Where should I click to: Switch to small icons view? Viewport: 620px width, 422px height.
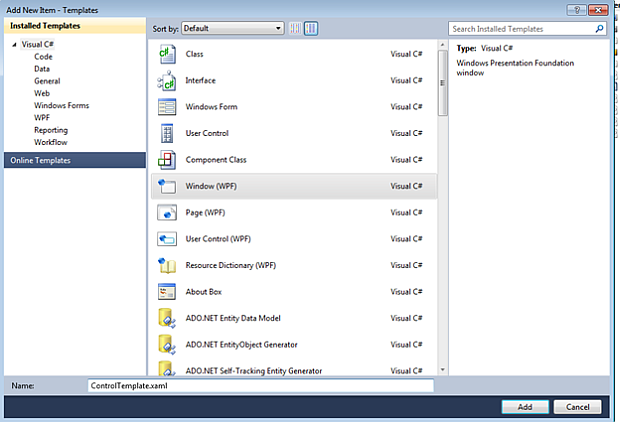(295, 28)
